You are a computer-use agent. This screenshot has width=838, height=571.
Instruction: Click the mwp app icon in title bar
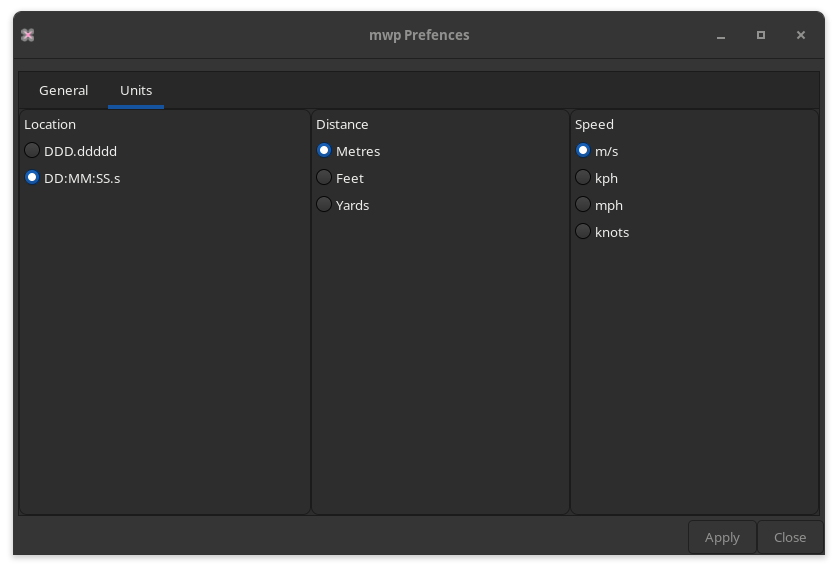point(27,35)
